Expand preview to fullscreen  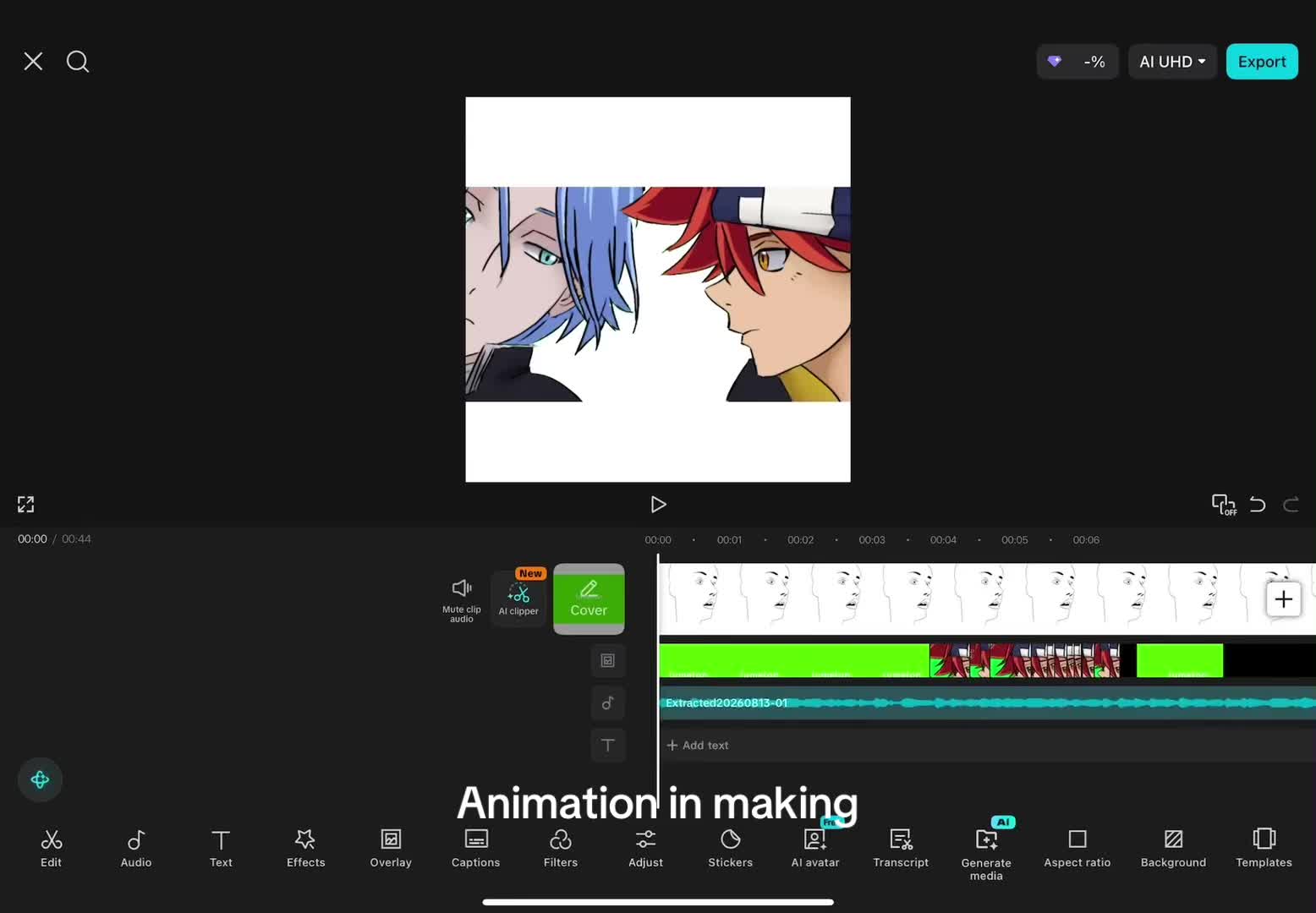(26, 505)
